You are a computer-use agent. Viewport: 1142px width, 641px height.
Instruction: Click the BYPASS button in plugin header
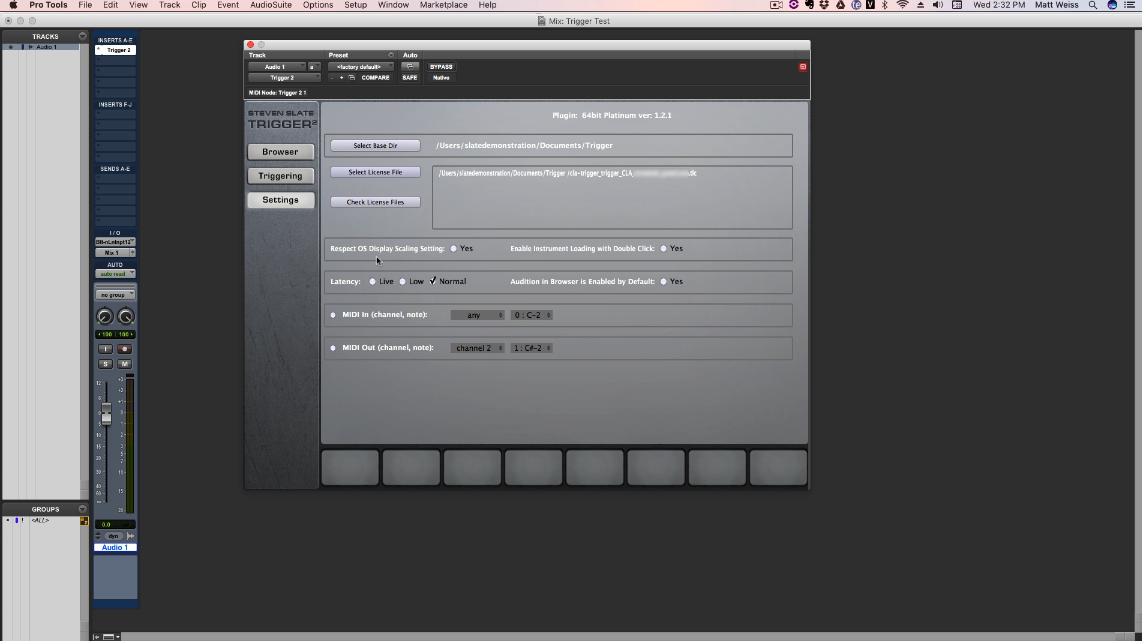point(441,67)
